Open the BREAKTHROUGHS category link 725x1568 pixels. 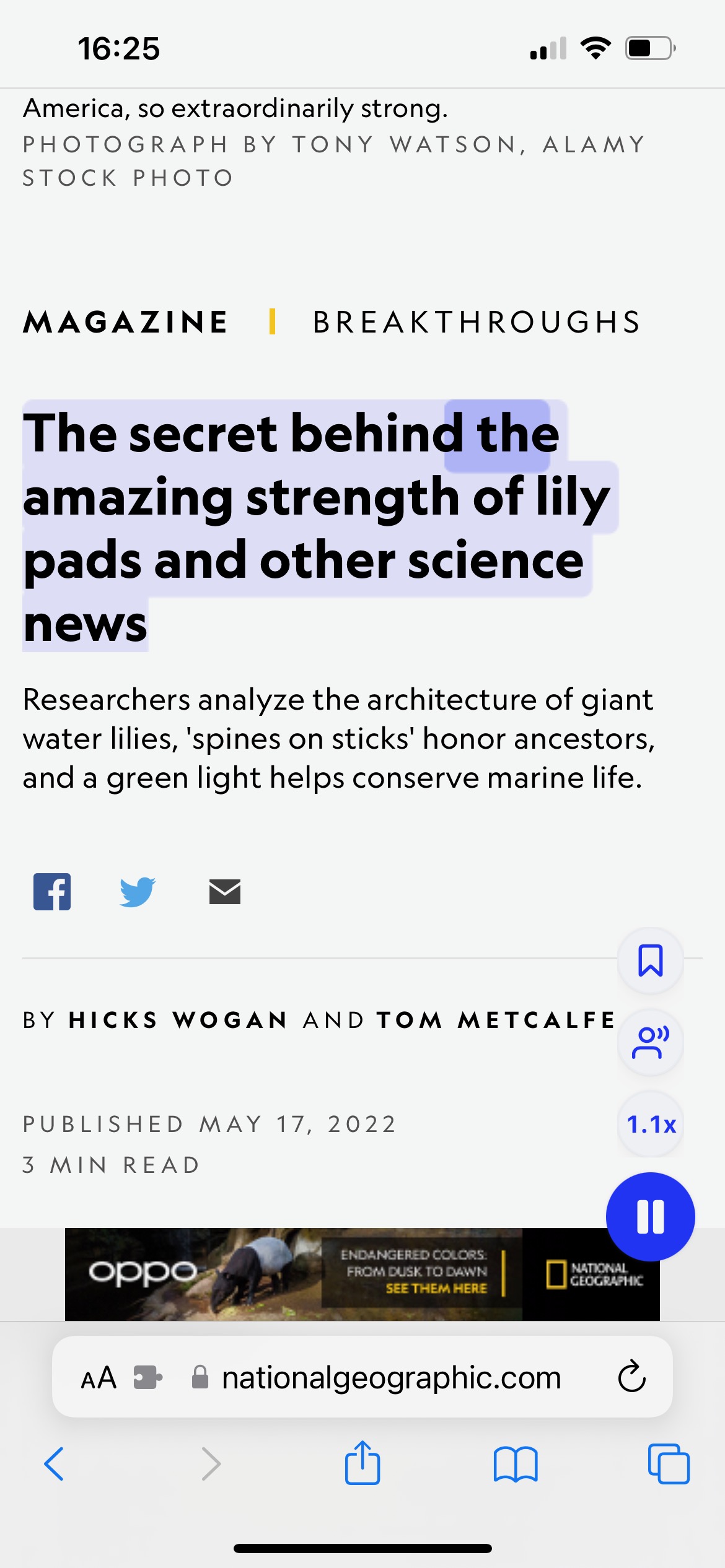tap(477, 322)
